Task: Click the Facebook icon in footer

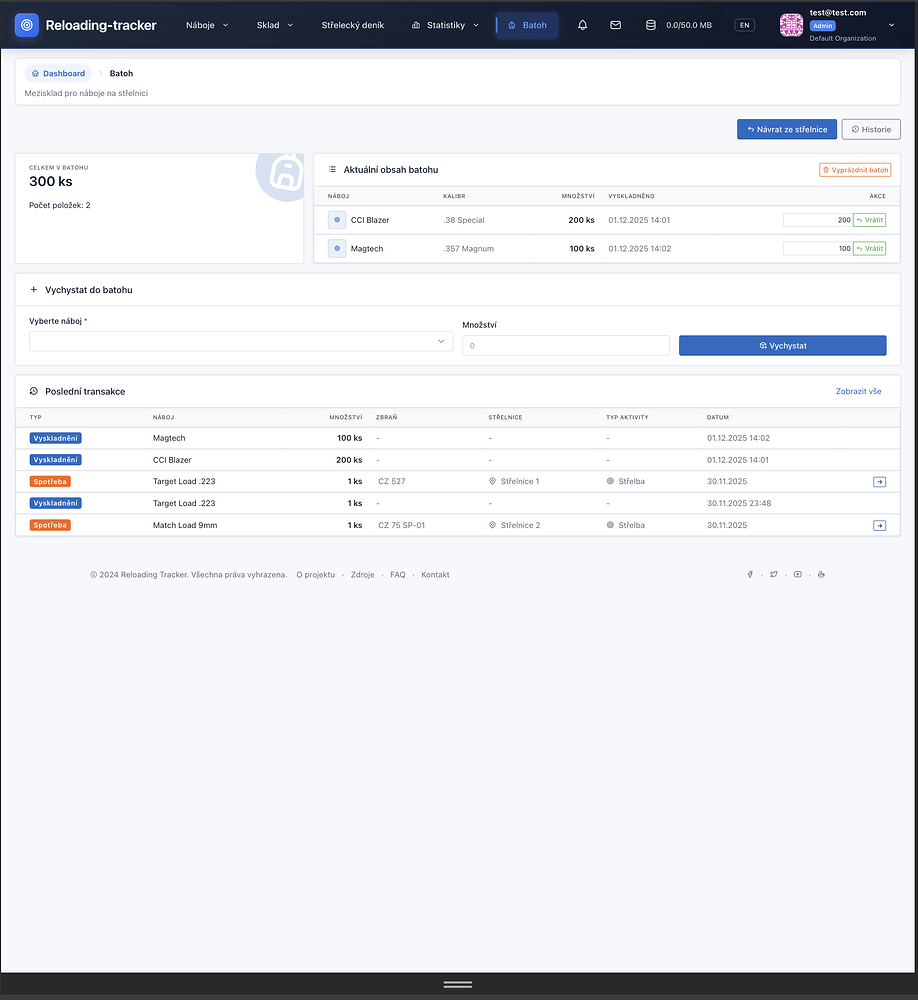Action: click(750, 575)
